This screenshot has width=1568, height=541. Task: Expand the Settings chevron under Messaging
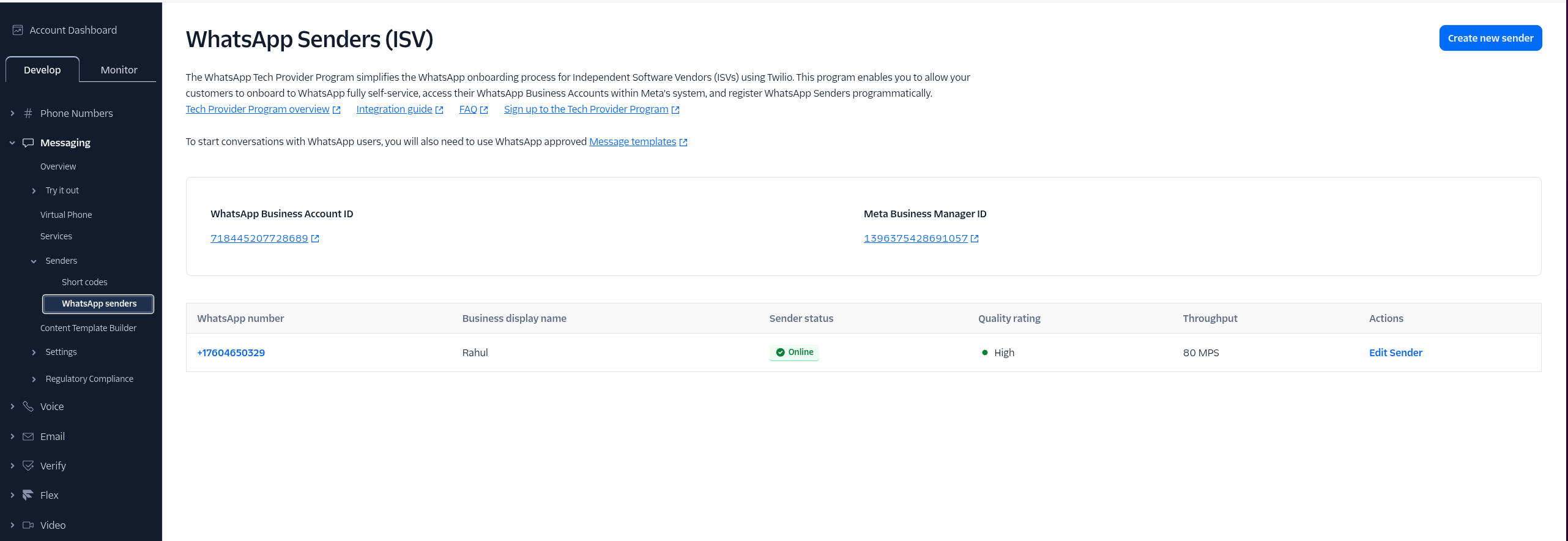point(34,353)
